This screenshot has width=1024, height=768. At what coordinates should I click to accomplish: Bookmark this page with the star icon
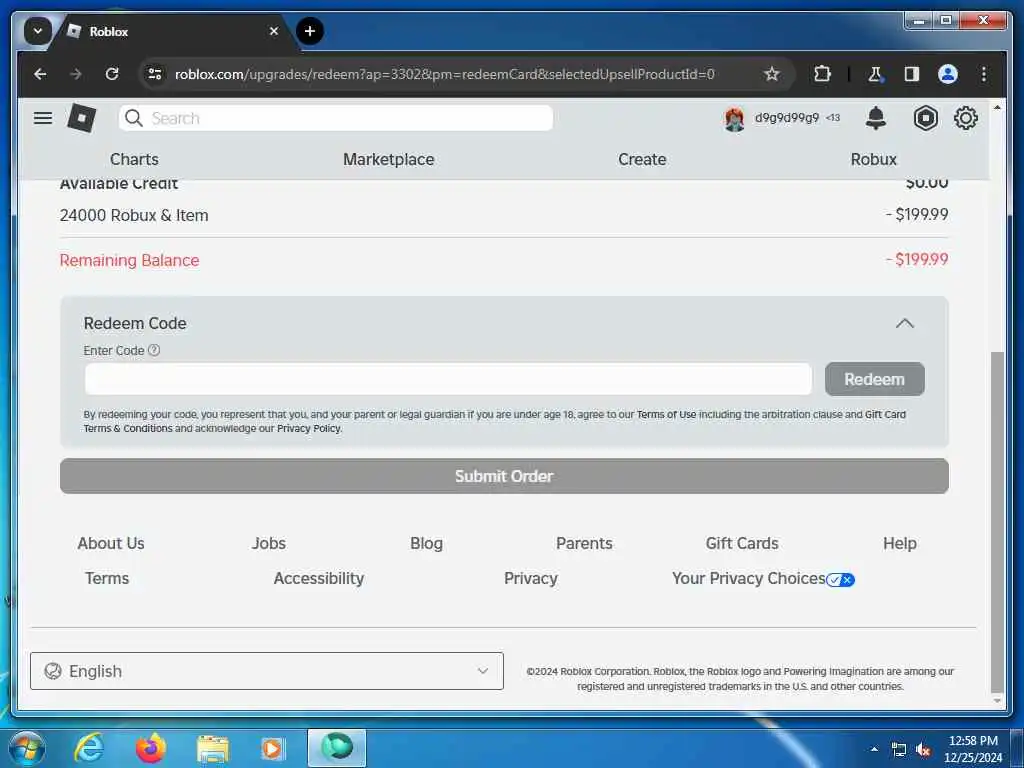772,74
